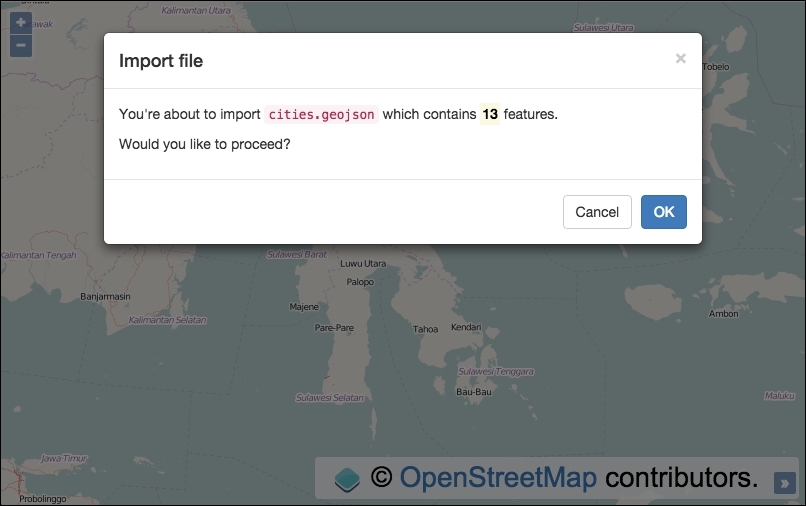
Task: Collapse the attribution panel arrow
Action: 784,483
